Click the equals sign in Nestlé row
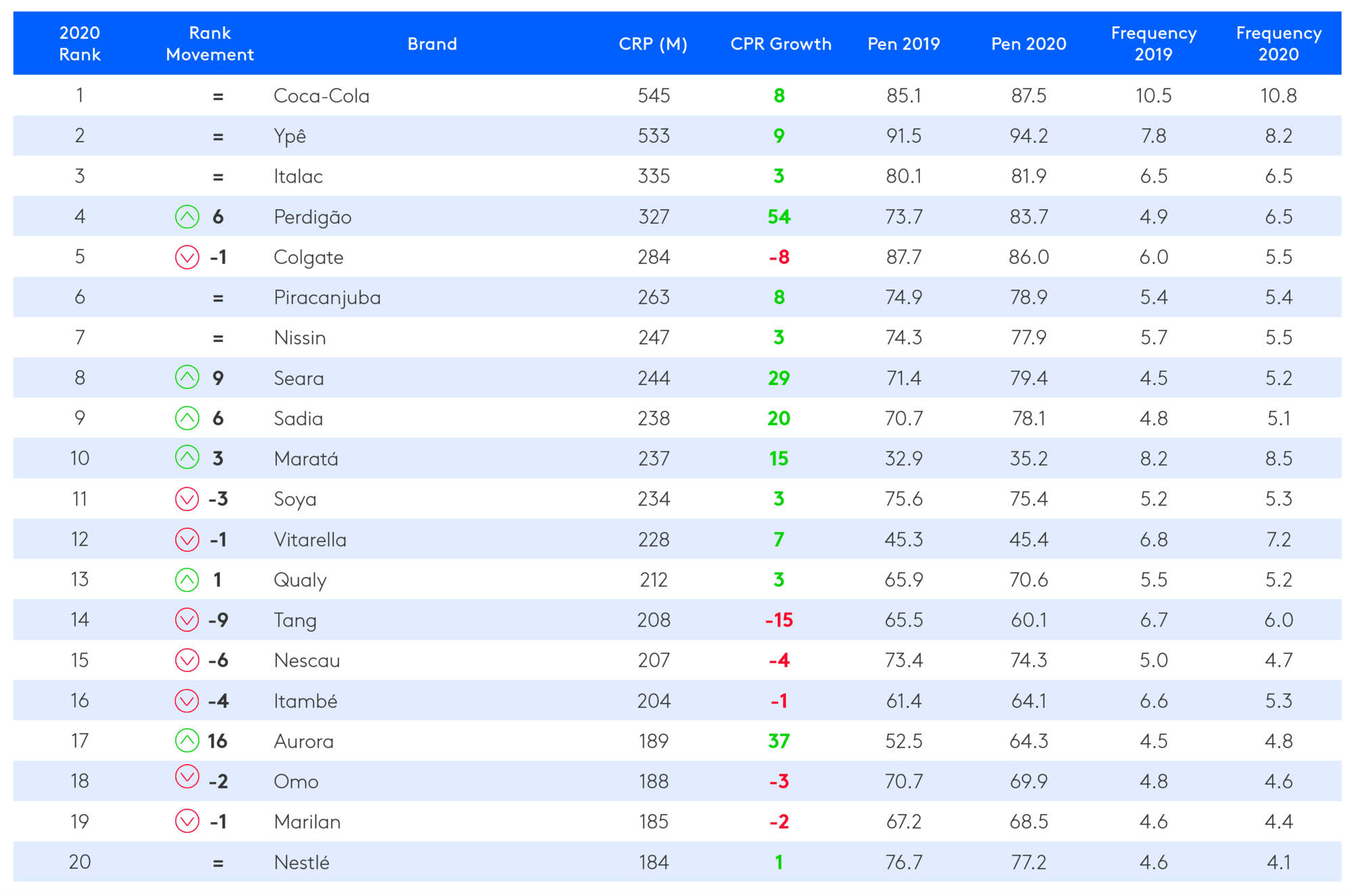Viewport: 1354px width, 896px height. coord(218,863)
